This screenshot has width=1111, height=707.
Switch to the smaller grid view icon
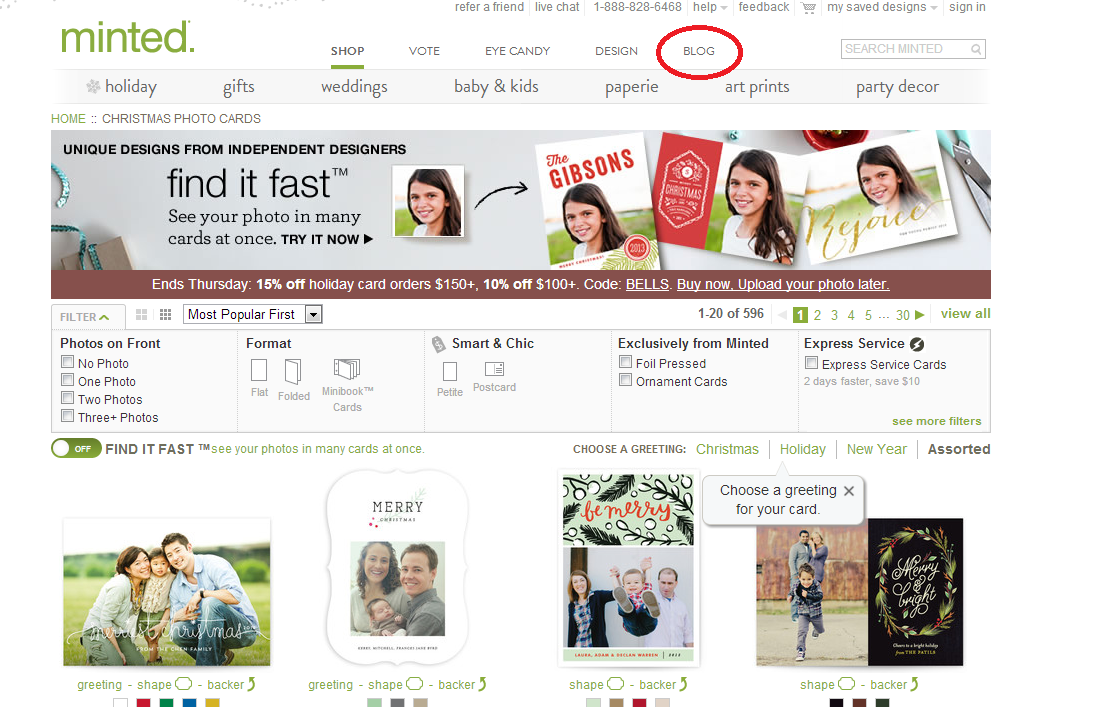(166, 315)
